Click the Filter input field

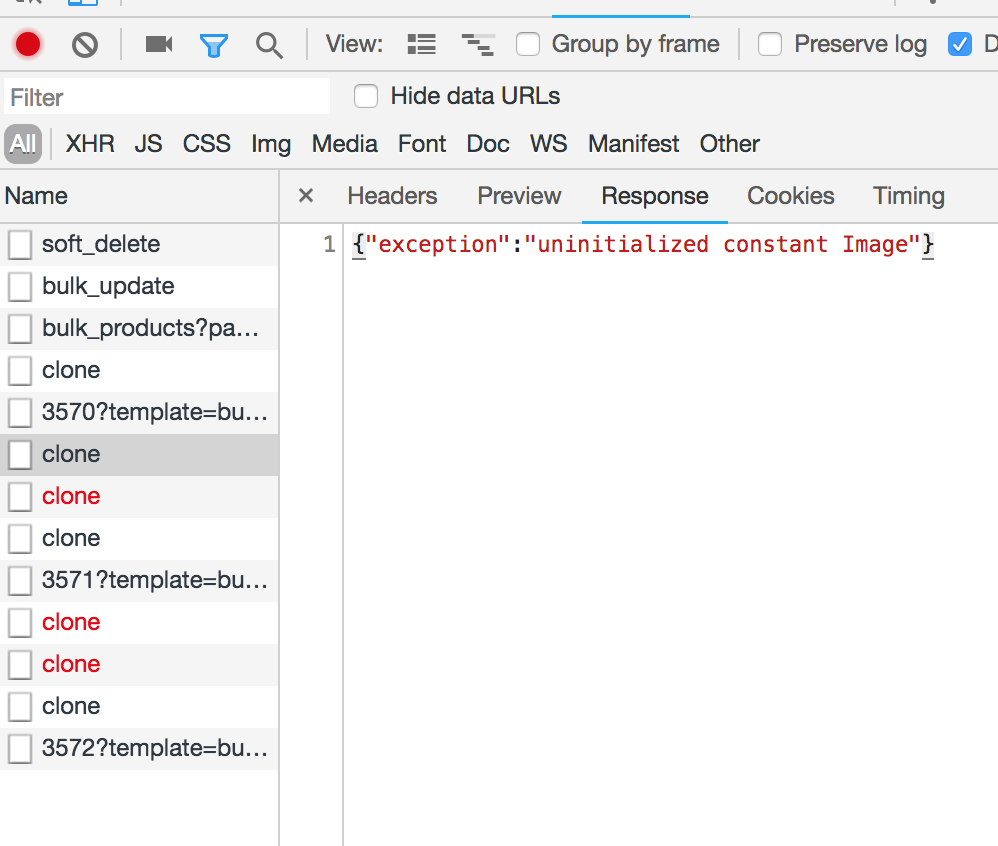167,97
